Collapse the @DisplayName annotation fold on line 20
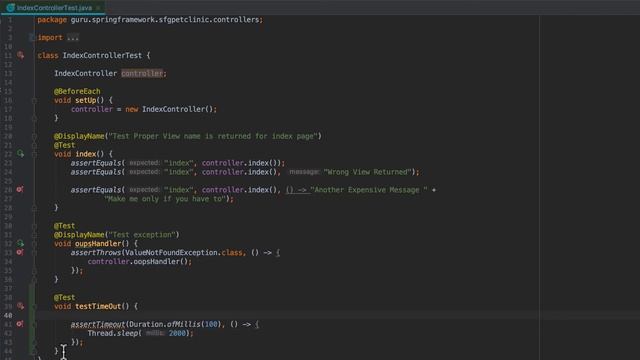The width and height of the screenshot is (640, 360). click(x=34, y=136)
